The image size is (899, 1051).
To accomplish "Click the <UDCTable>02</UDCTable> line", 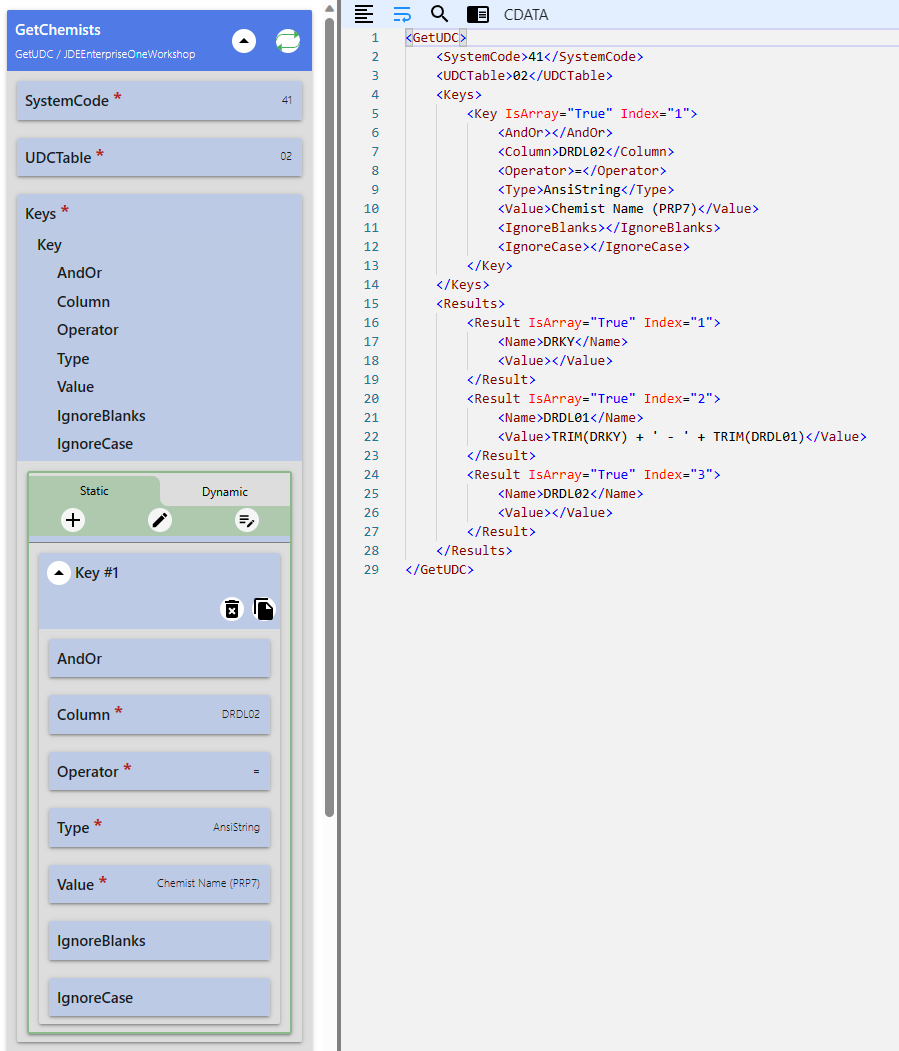I will pos(524,76).
